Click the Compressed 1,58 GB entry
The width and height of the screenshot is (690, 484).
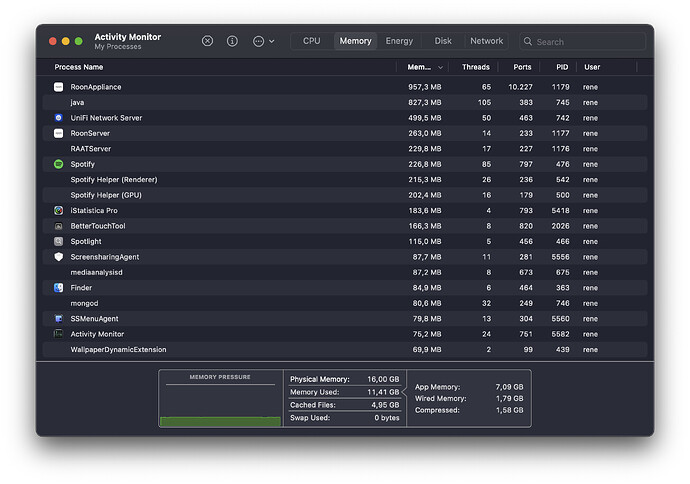click(x=469, y=410)
